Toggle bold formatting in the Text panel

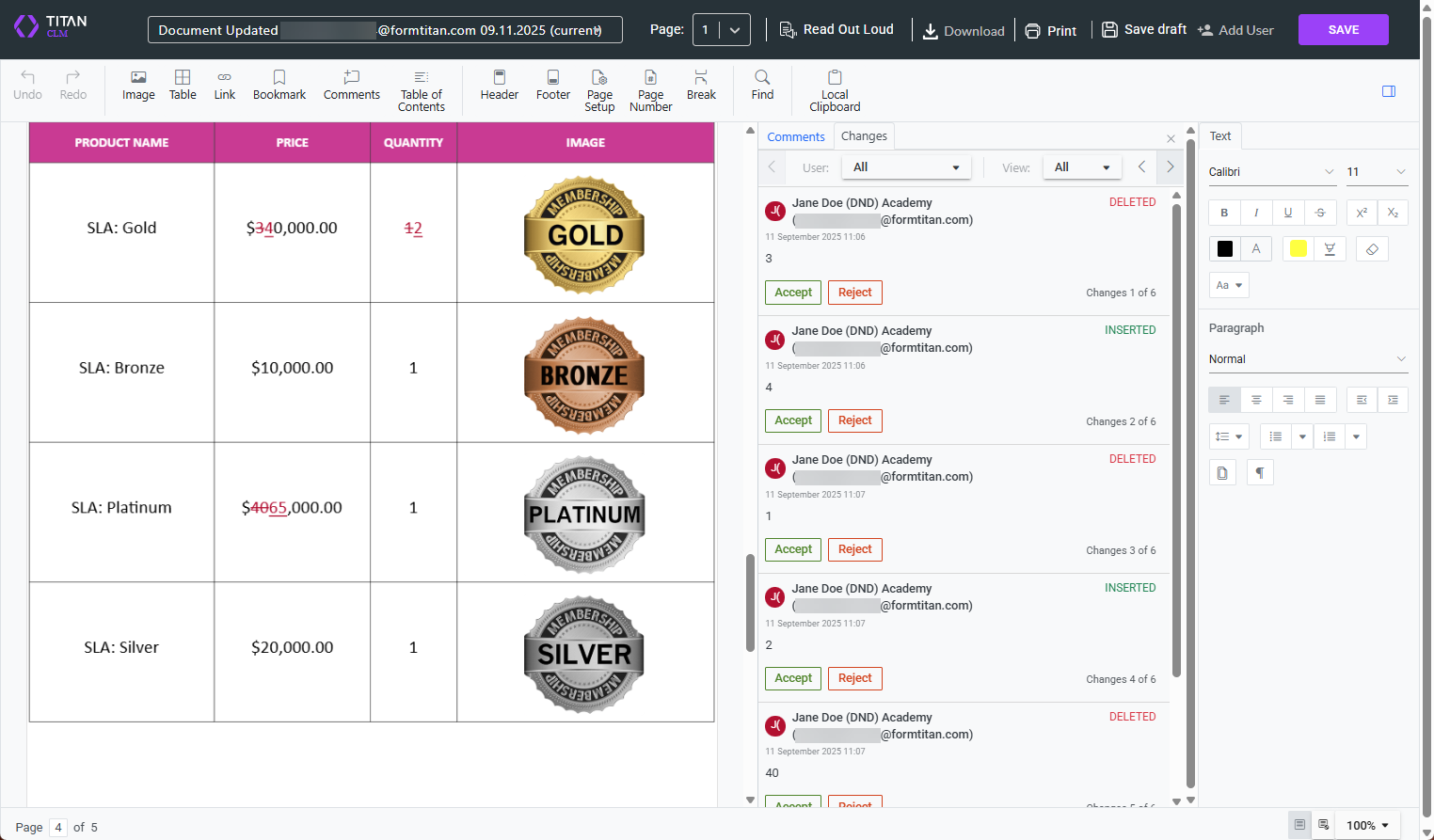1223,213
